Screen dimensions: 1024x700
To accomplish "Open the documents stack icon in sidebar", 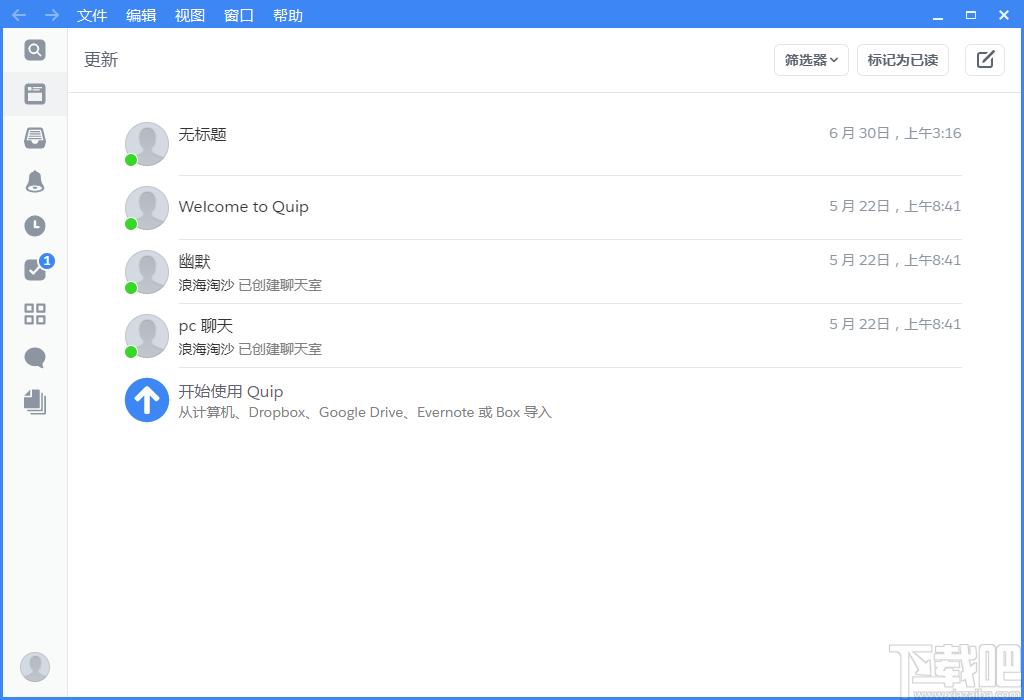I will click(35, 402).
